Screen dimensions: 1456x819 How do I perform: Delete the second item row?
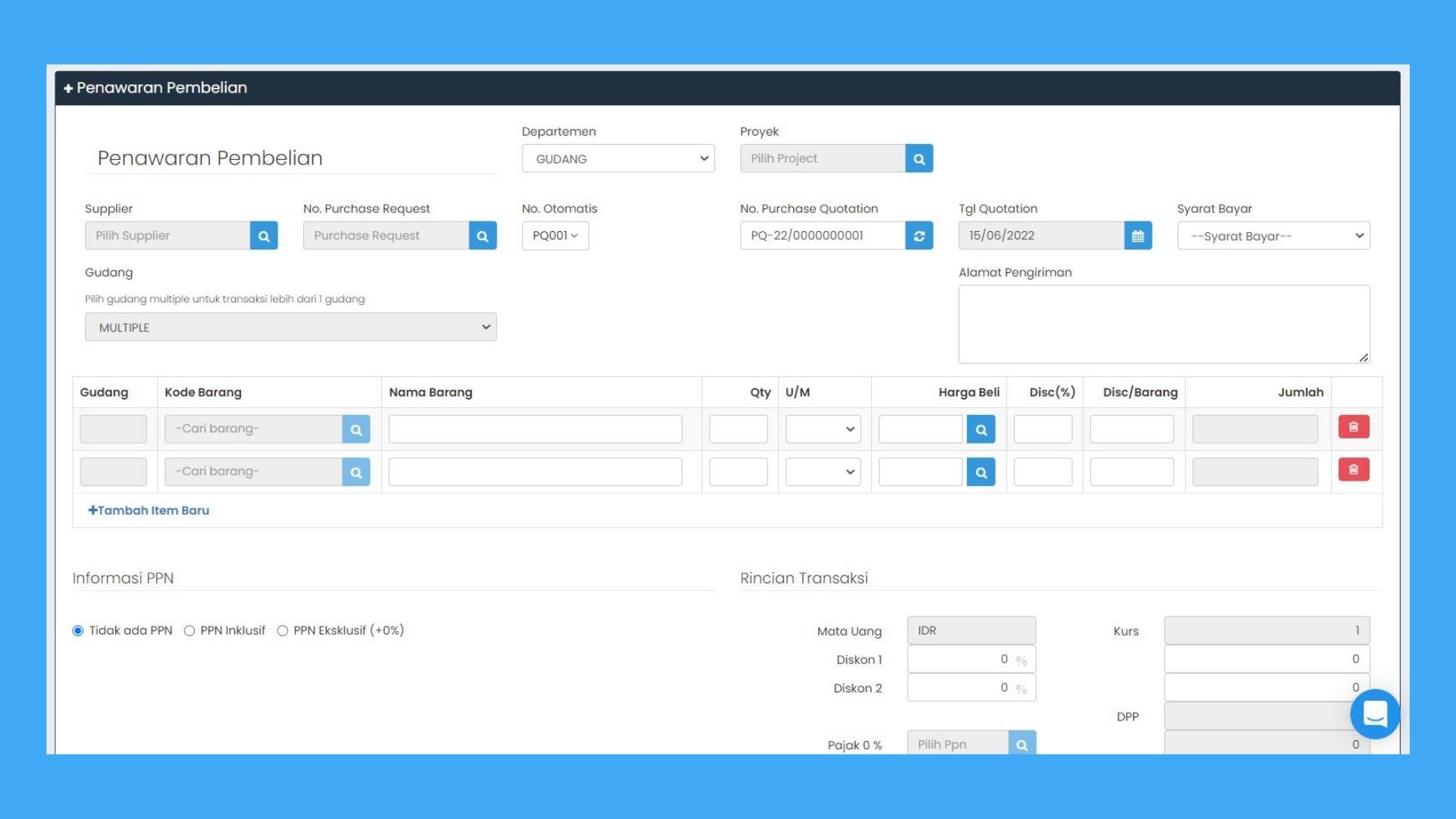pos(1354,470)
